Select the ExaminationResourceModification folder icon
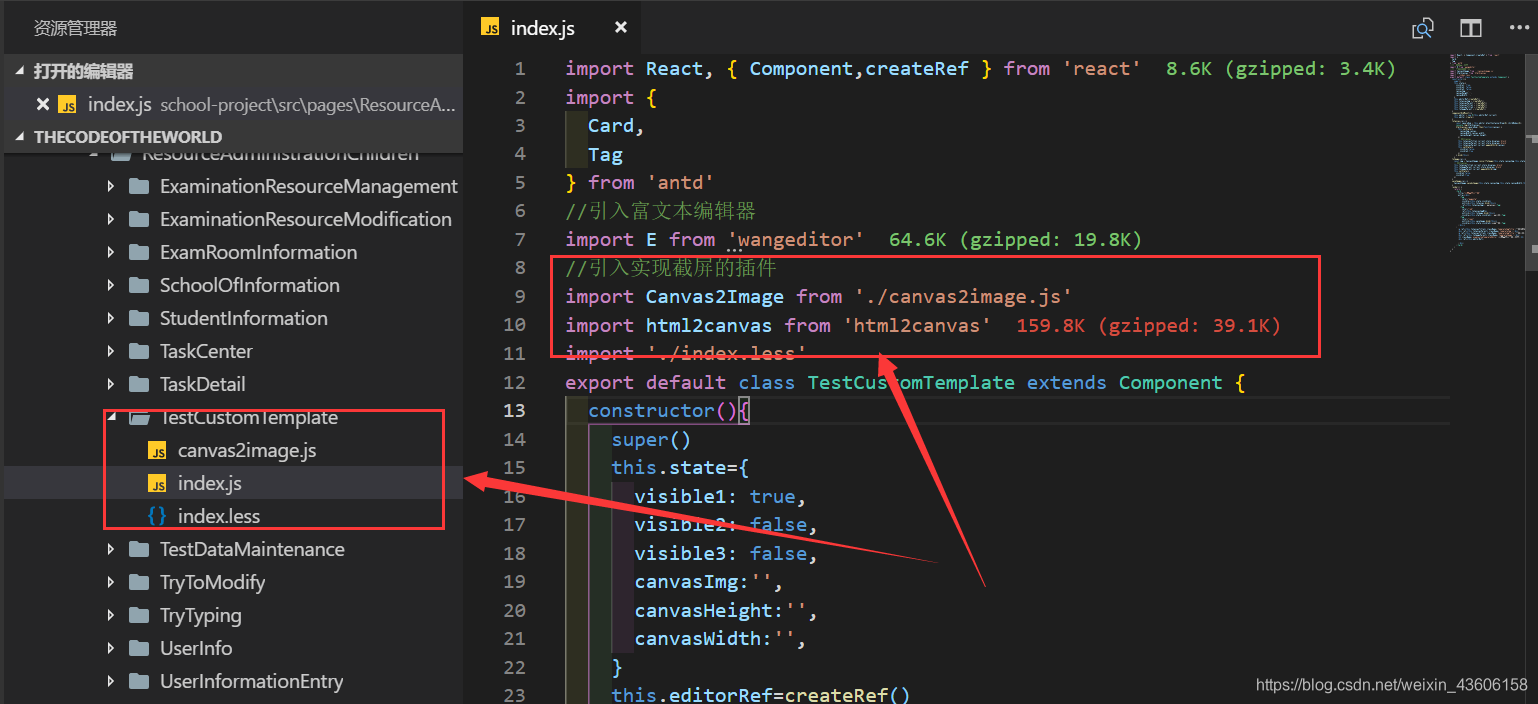This screenshot has height=704, width=1538. click(139, 219)
